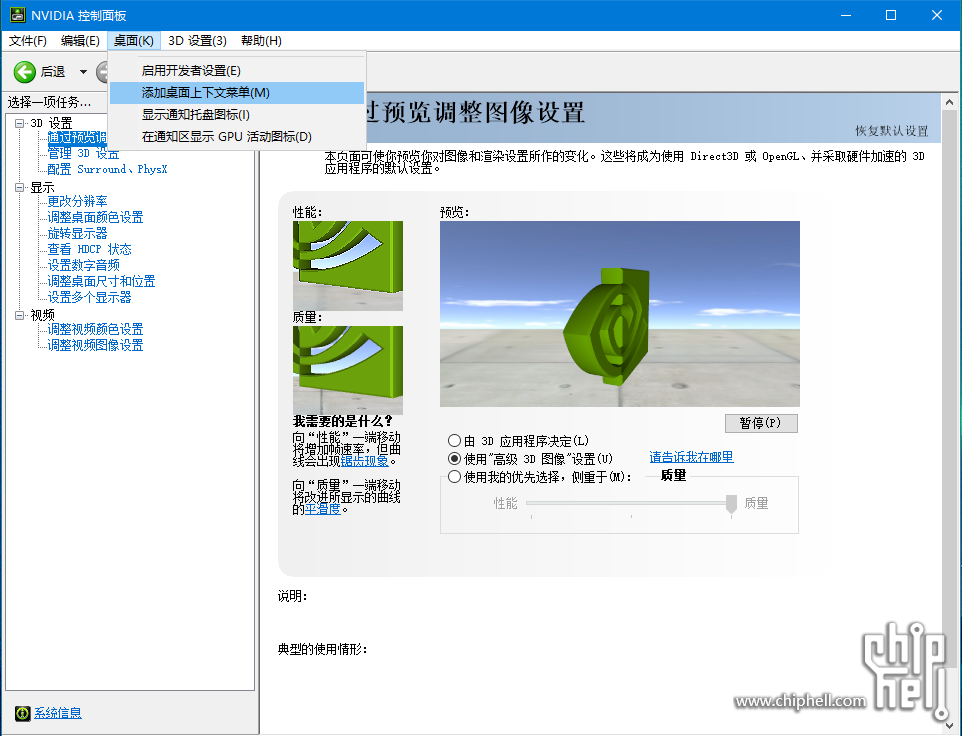The image size is (962, 736).
Task: Click the scrollbar down arrow
Action: pyautogui.click(x=950, y=725)
